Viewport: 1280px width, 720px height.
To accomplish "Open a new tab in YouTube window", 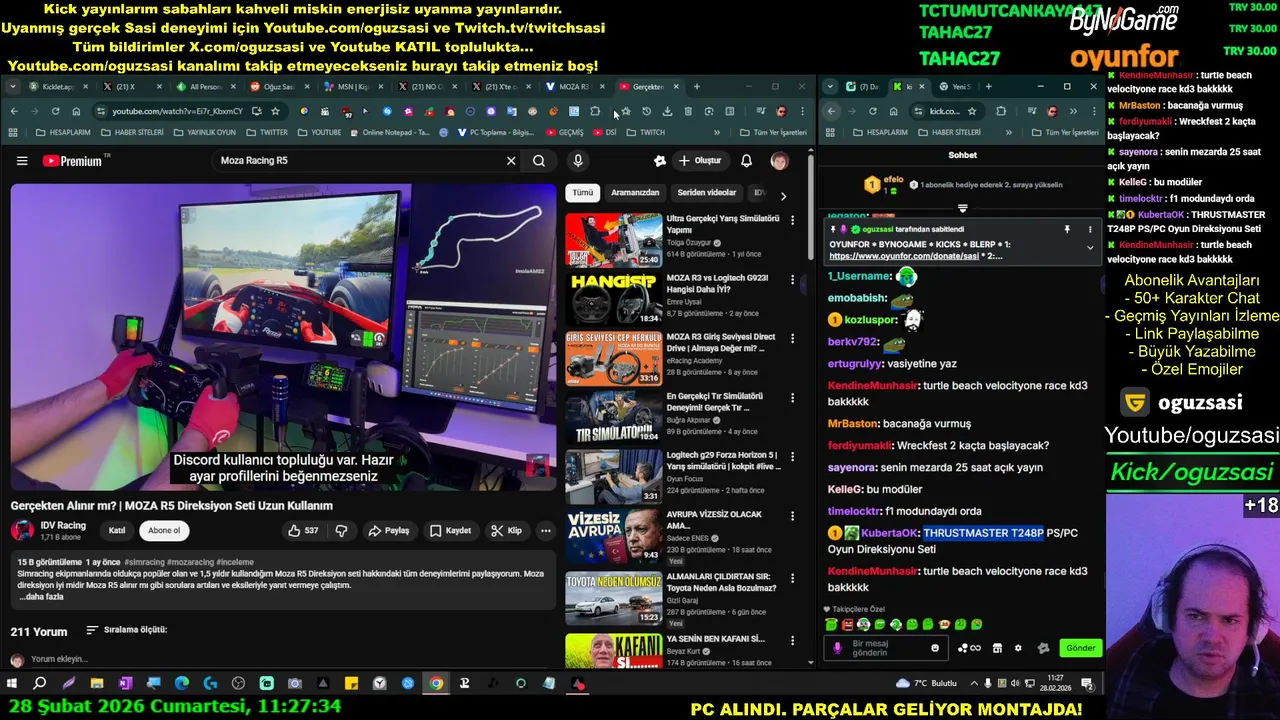I will coord(697,87).
